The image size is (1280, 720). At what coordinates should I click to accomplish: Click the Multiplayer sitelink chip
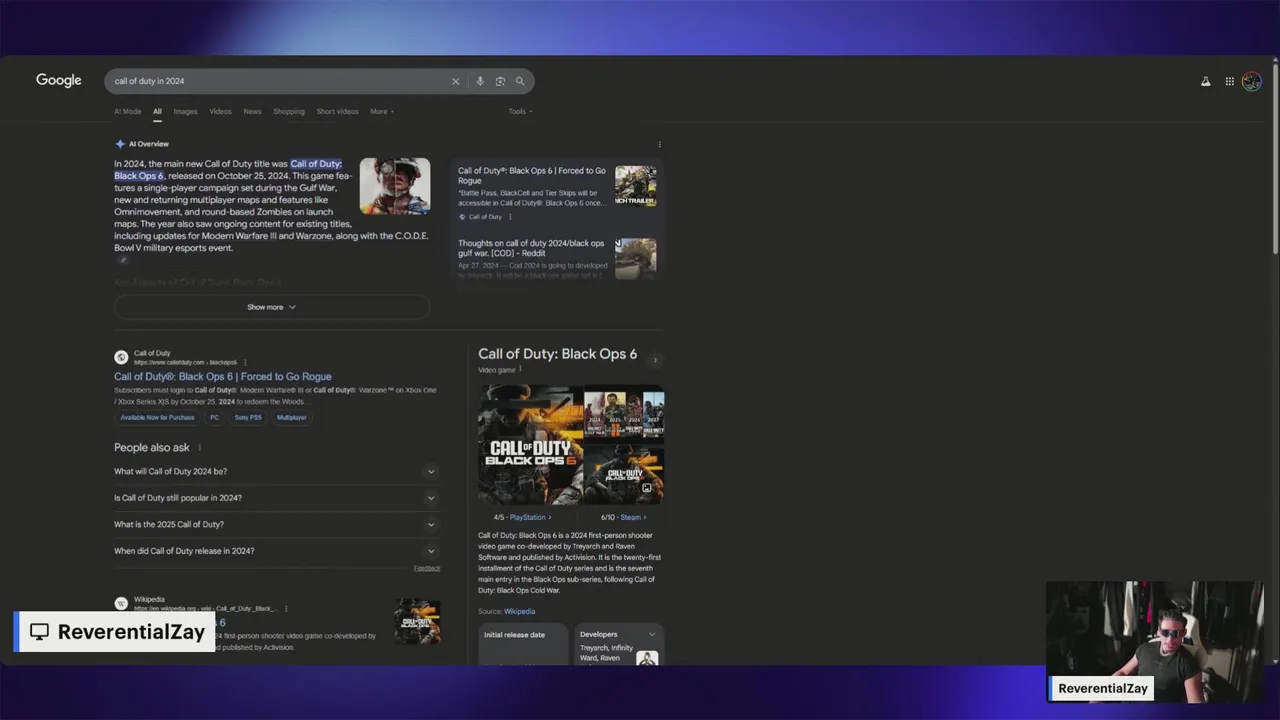click(x=292, y=417)
